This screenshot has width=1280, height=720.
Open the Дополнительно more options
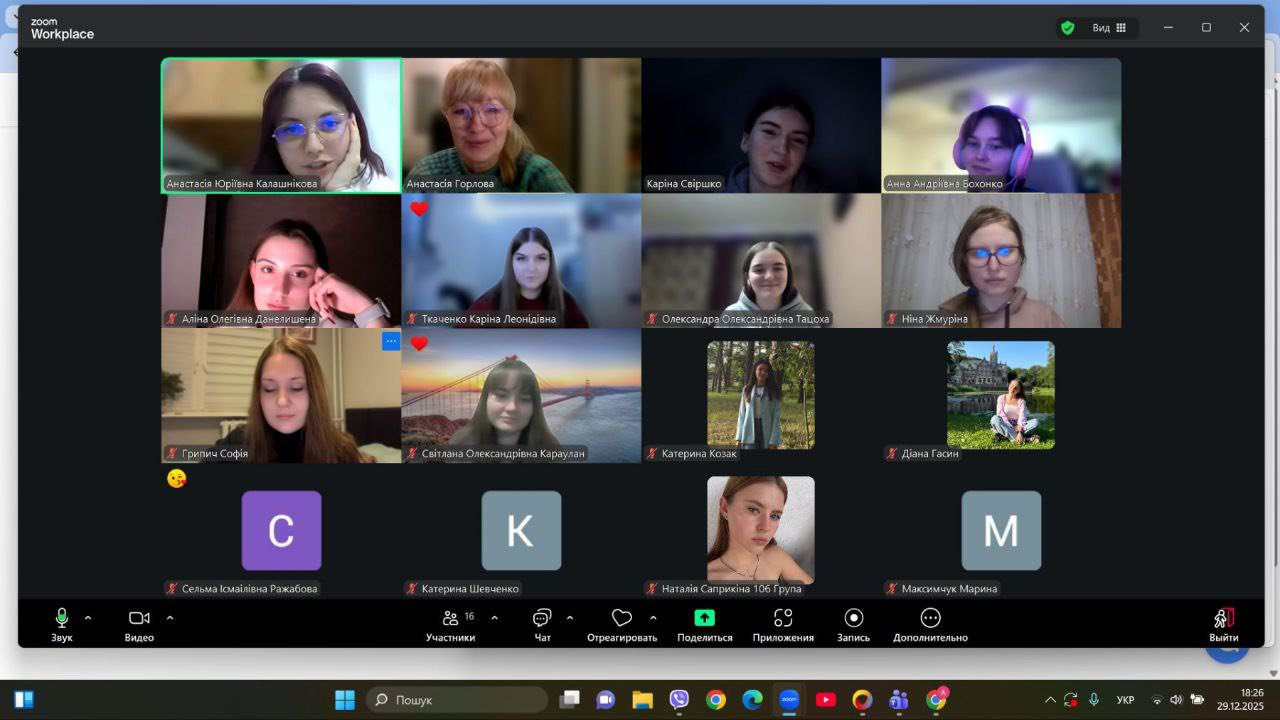pyautogui.click(x=930, y=625)
